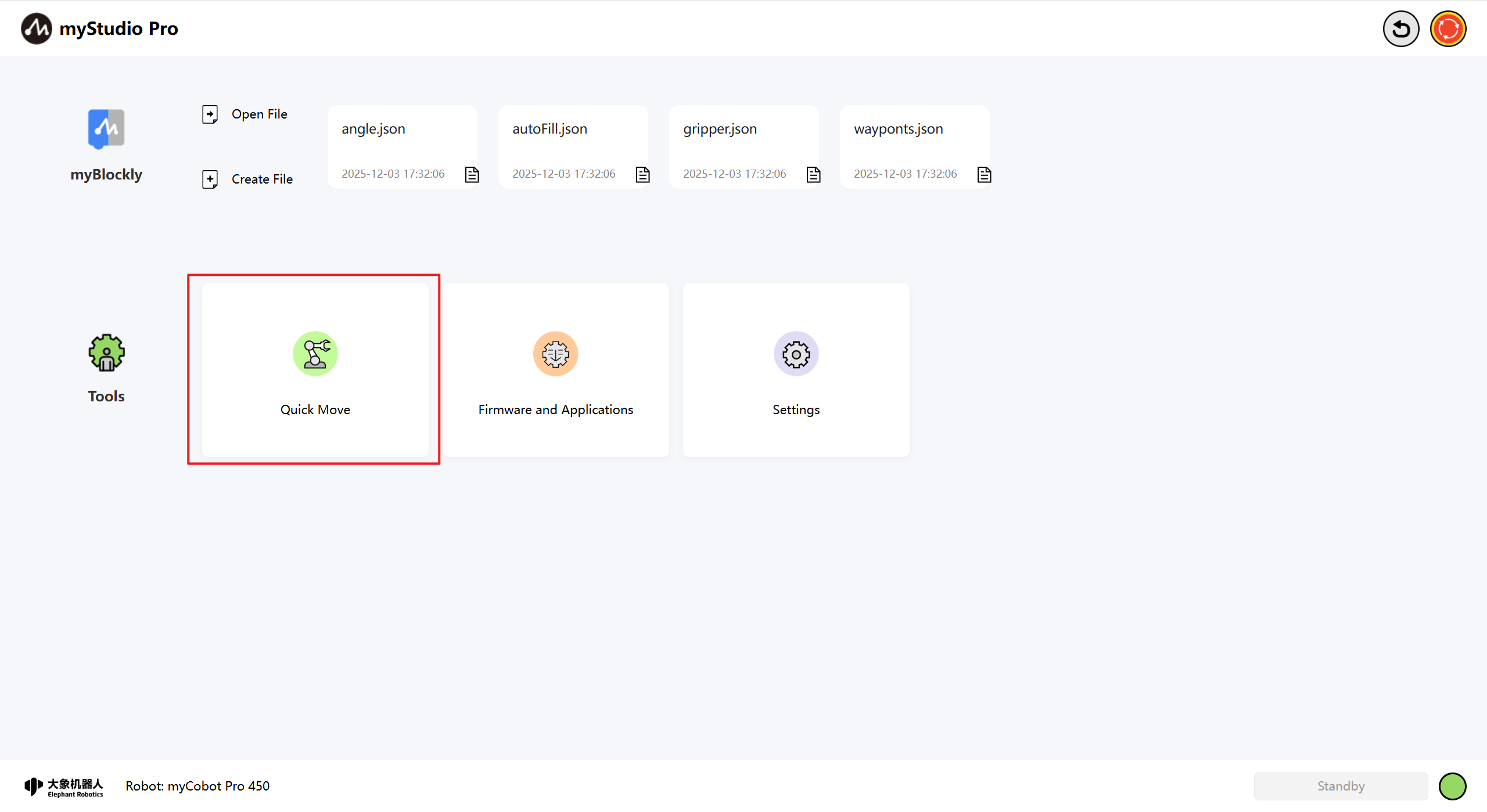Click the Elephant Robotics logo

(x=64, y=786)
